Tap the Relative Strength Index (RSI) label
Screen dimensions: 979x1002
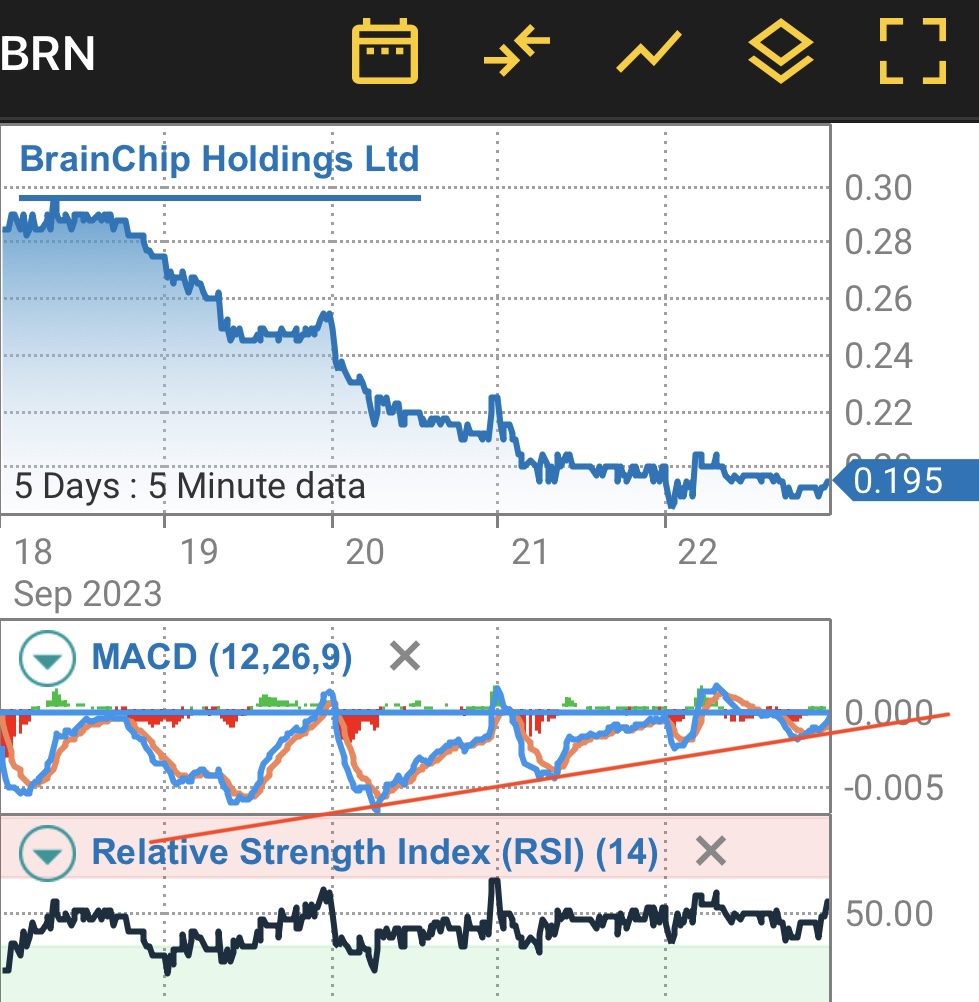[374, 853]
